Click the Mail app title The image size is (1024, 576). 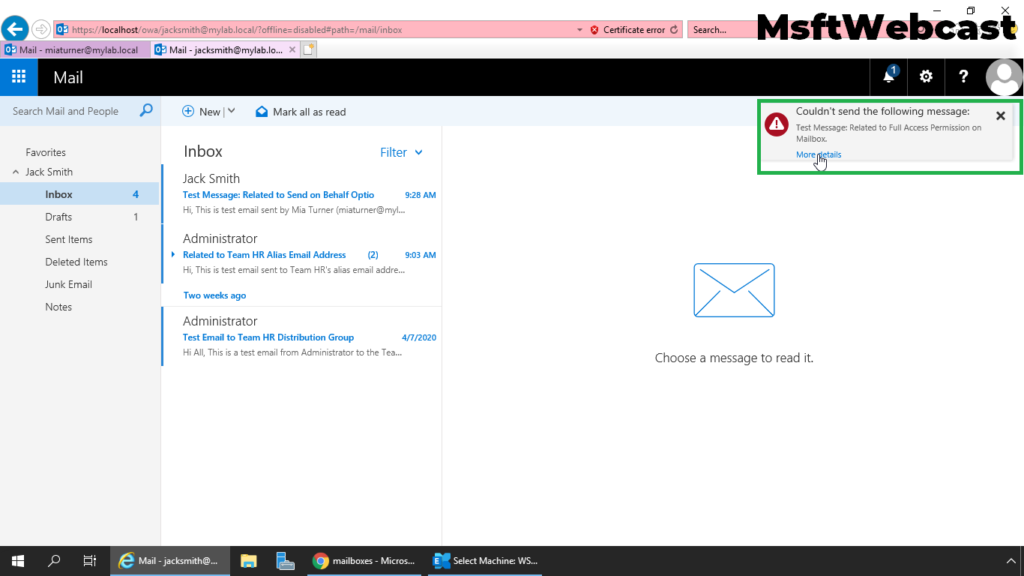click(68, 77)
